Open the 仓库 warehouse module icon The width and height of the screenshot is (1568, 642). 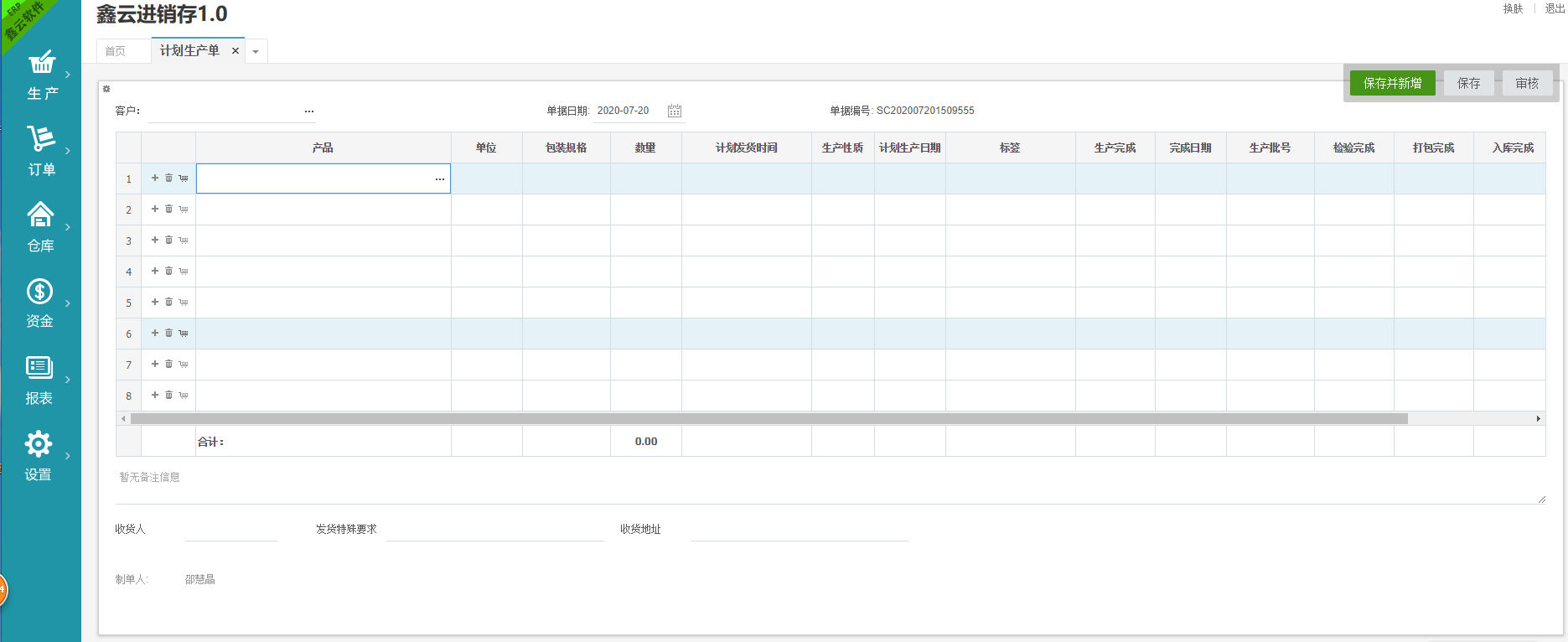pos(41,215)
